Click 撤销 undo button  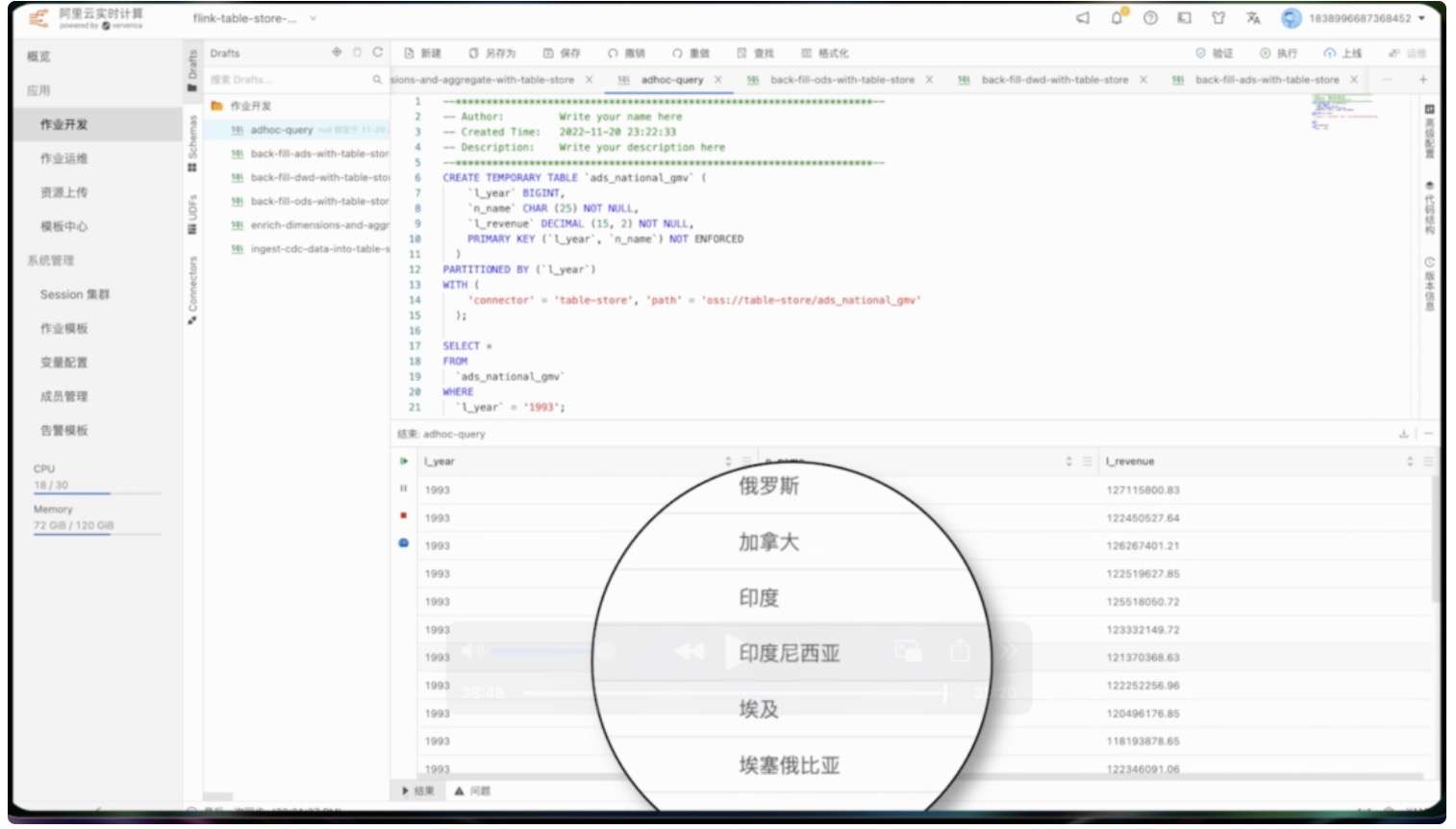coord(627,53)
